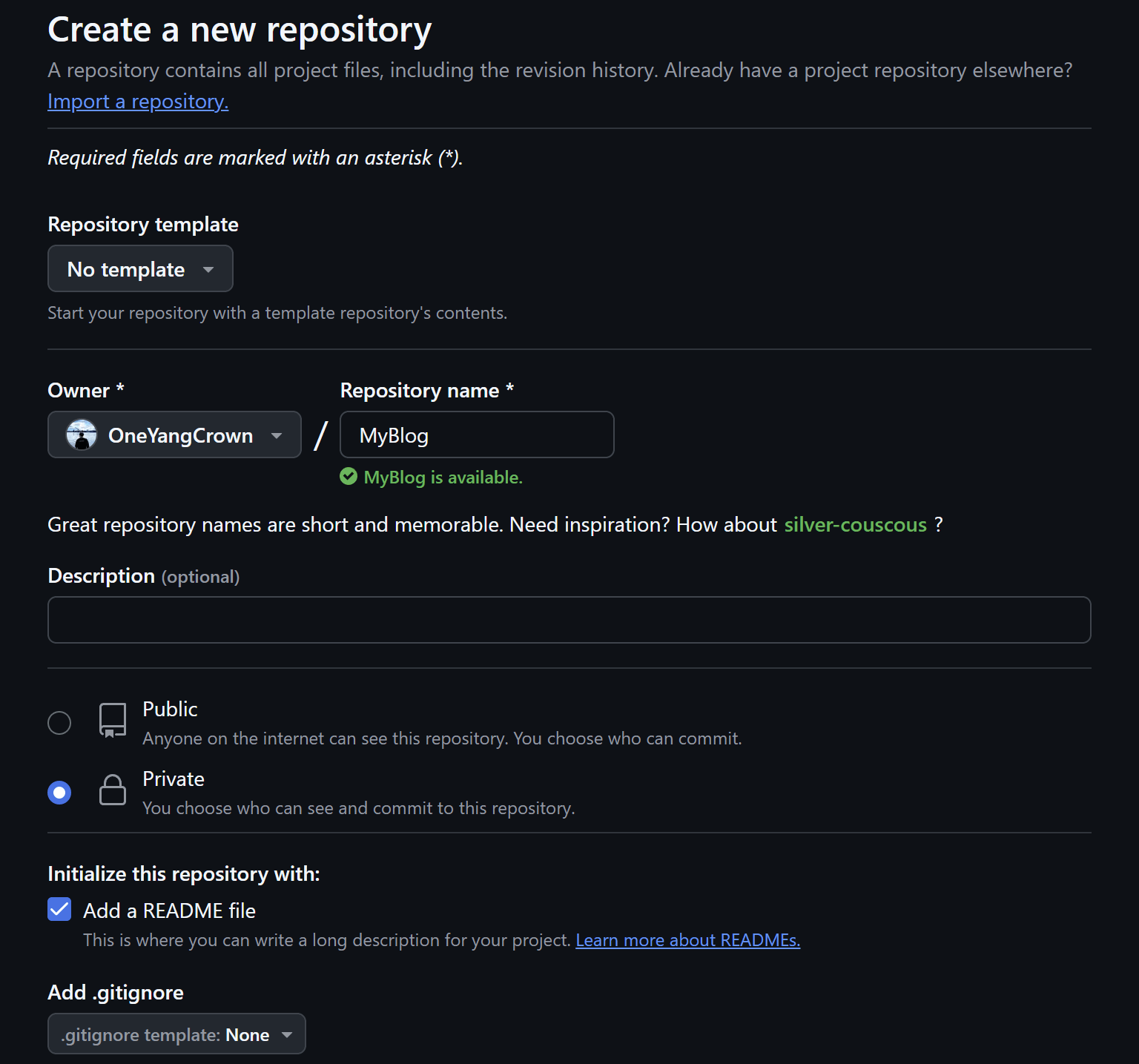Click the Public option title text
The height and width of the screenshot is (1064, 1139).
coord(170,710)
